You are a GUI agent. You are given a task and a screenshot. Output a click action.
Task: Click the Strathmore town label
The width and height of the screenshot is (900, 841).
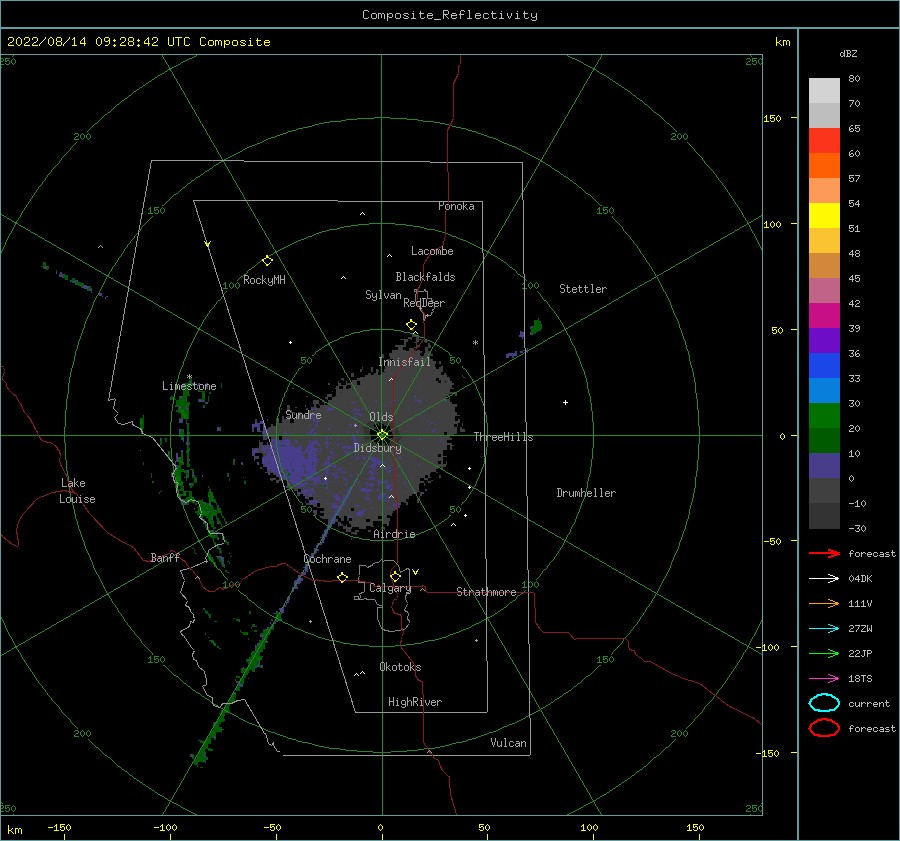click(x=486, y=592)
